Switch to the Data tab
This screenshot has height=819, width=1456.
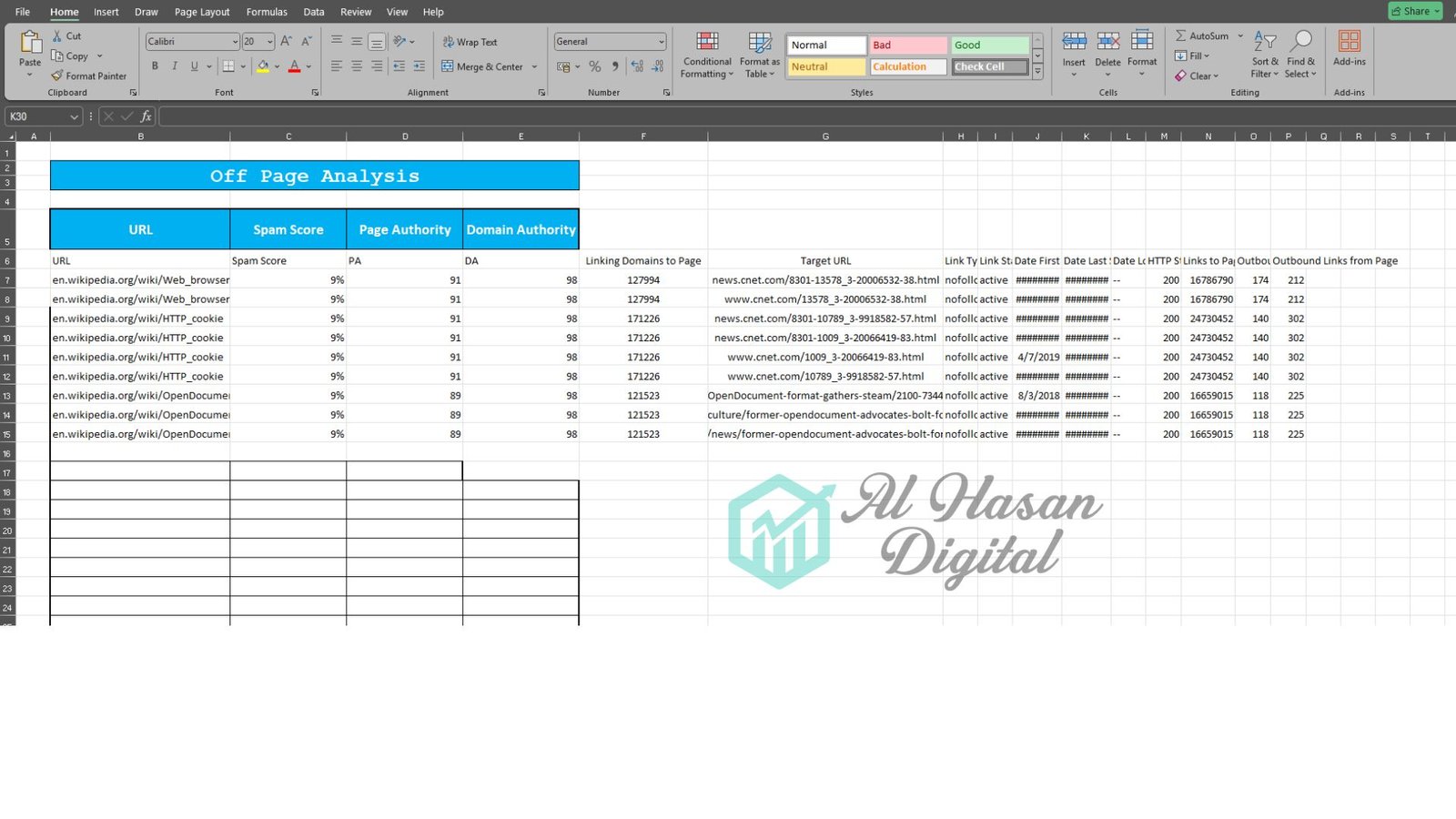click(x=314, y=12)
